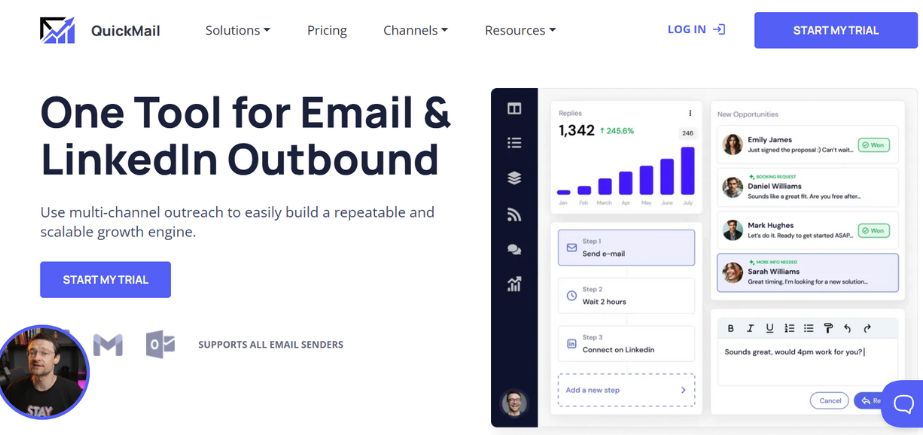
Task: Expand the Channels dropdown menu
Action: [x=415, y=30]
